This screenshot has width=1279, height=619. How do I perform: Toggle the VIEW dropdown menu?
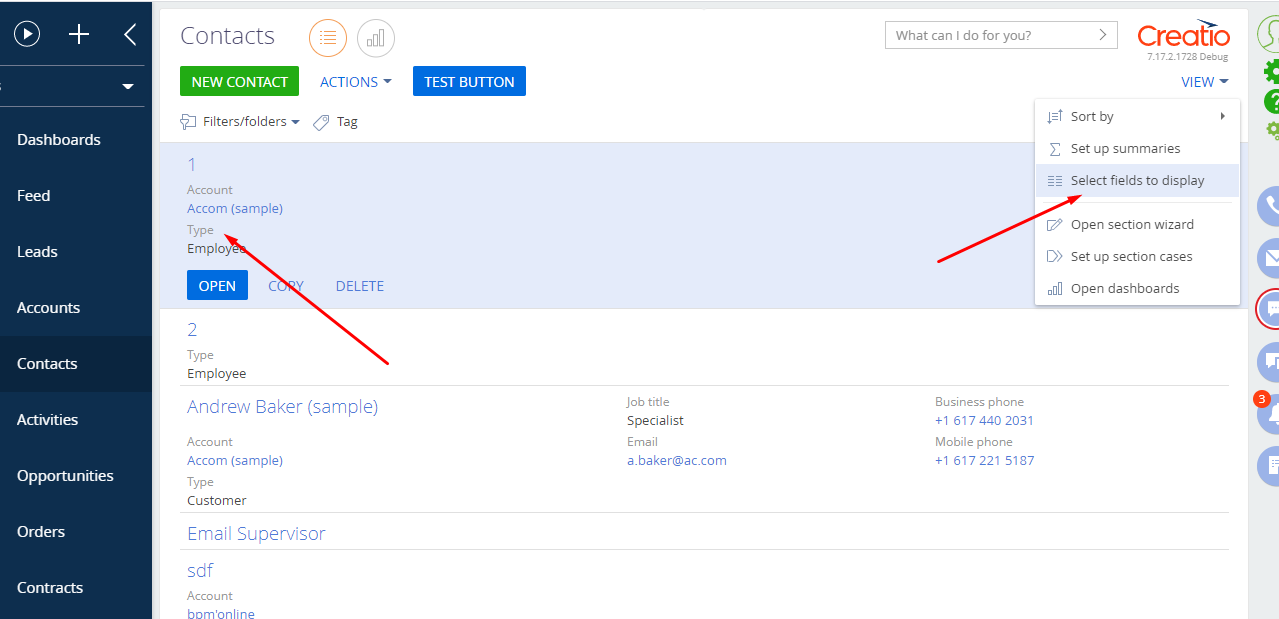point(1204,82)
